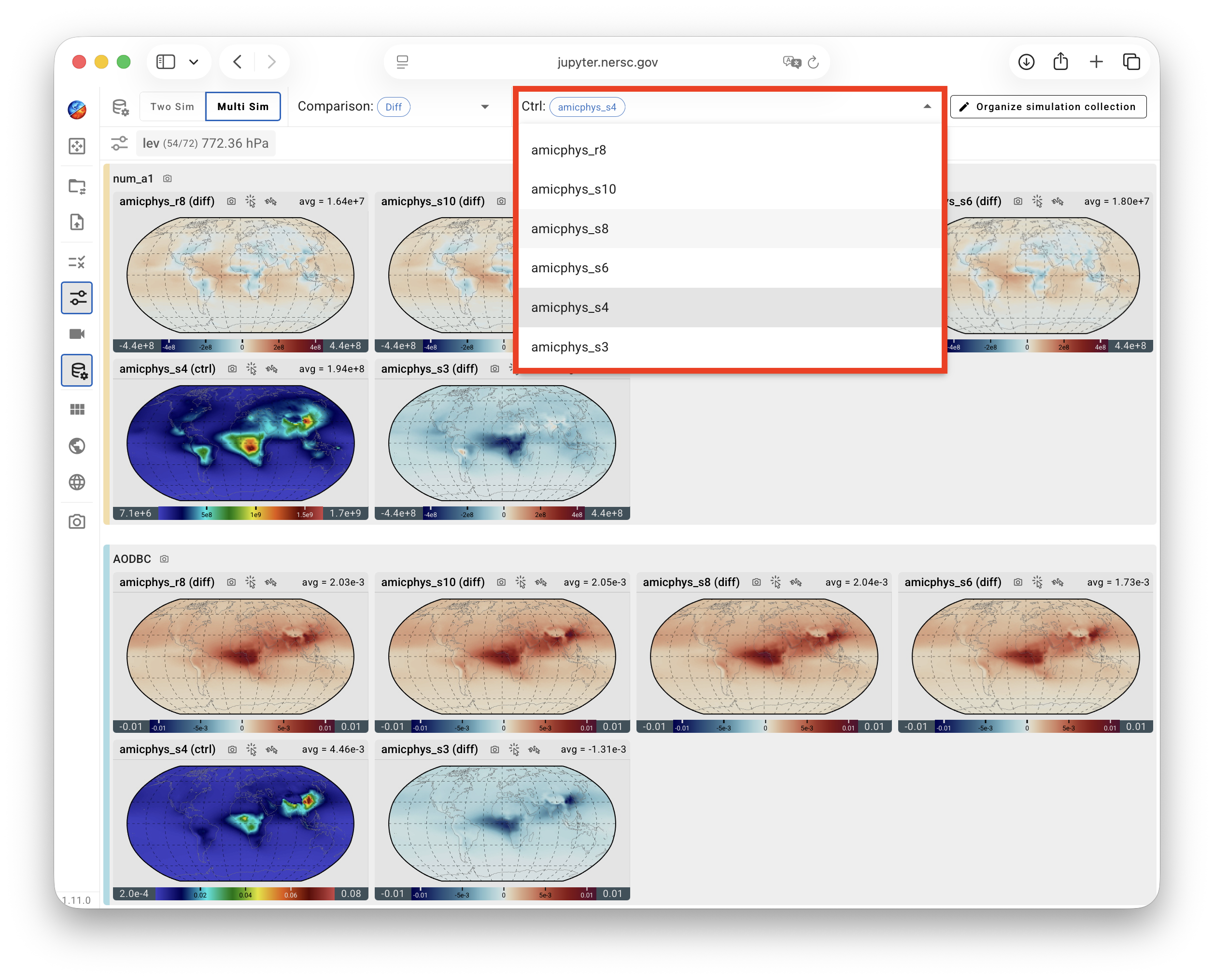Click the globe app logo in sidebar

[x=77, y=110]
